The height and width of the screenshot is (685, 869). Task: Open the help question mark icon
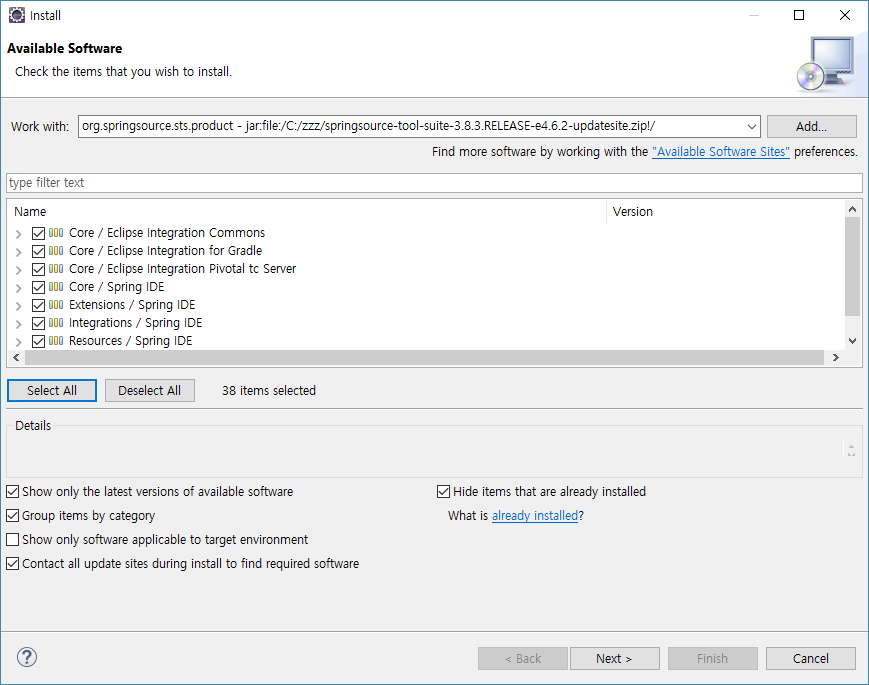point(27,657)
